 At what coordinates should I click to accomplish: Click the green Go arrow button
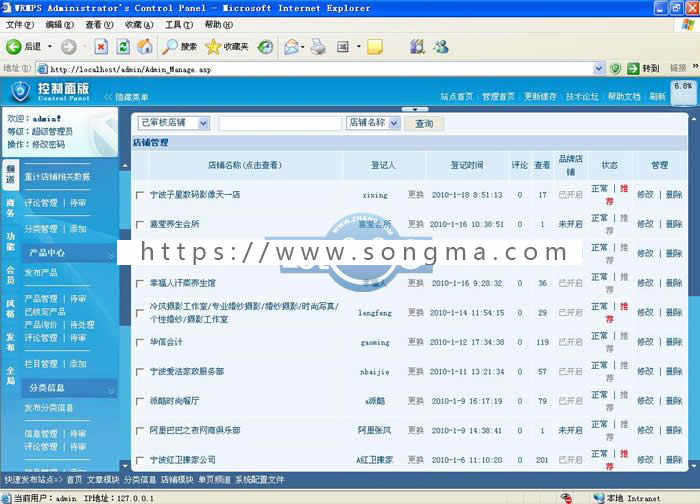pos(633,69)
